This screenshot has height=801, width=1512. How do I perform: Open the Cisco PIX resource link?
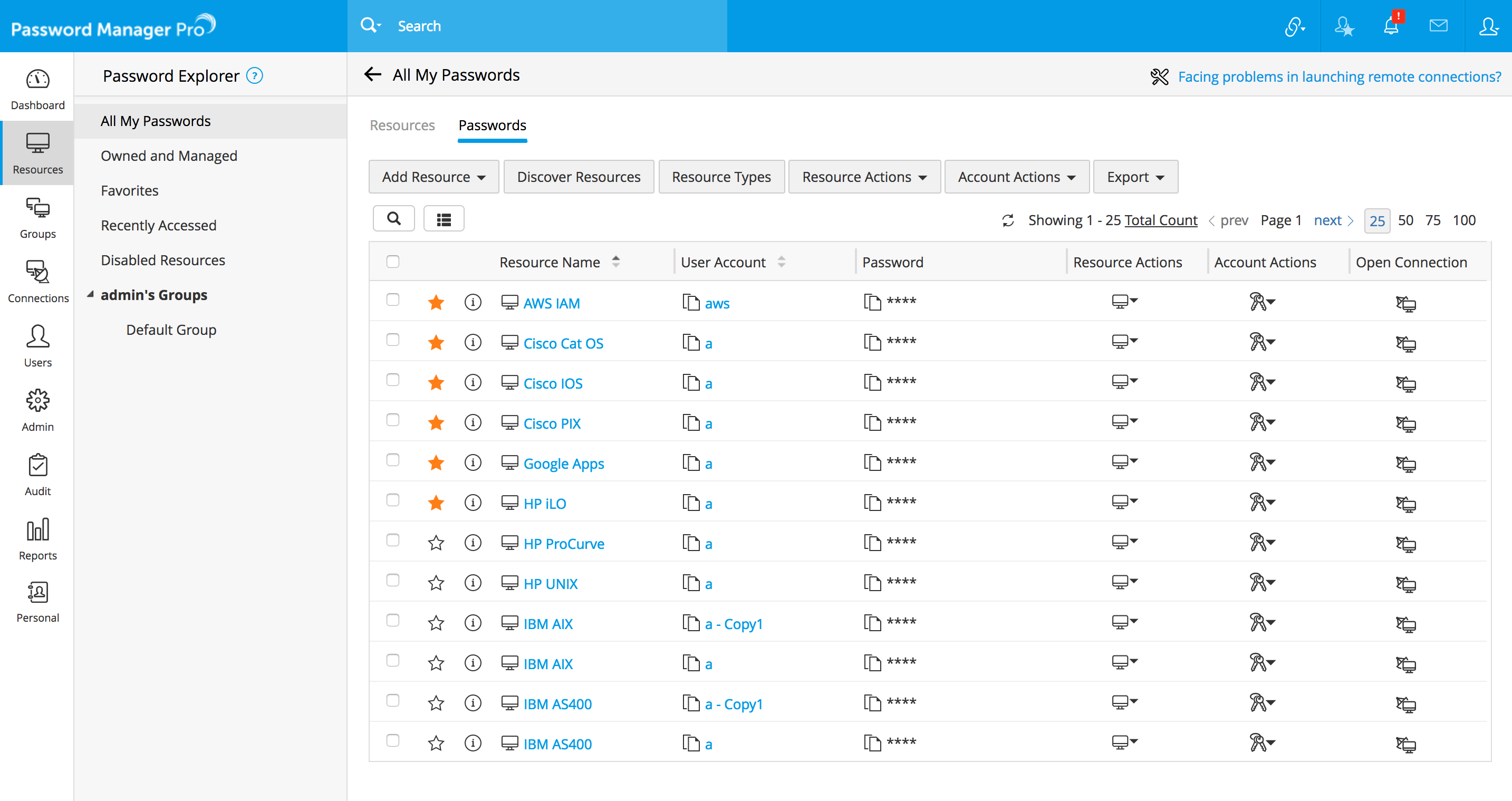[x=552, y=423]
